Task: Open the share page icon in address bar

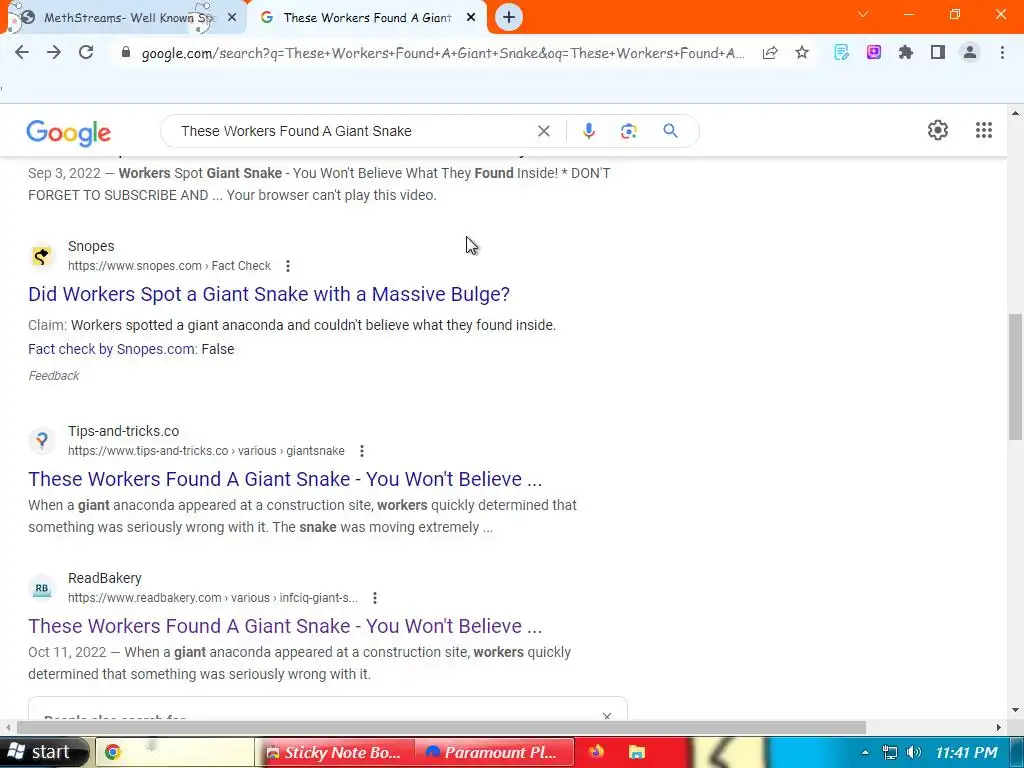Action: 770,53
